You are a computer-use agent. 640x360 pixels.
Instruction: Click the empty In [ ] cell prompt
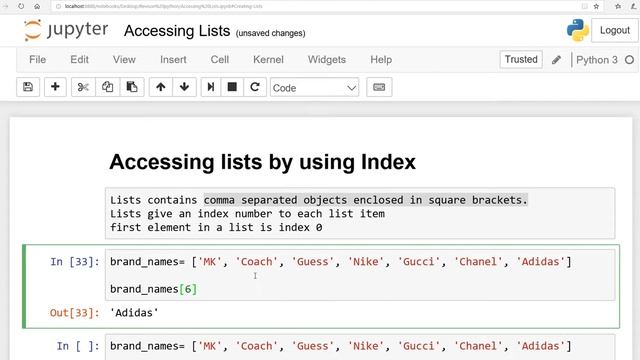click(78, 346)
